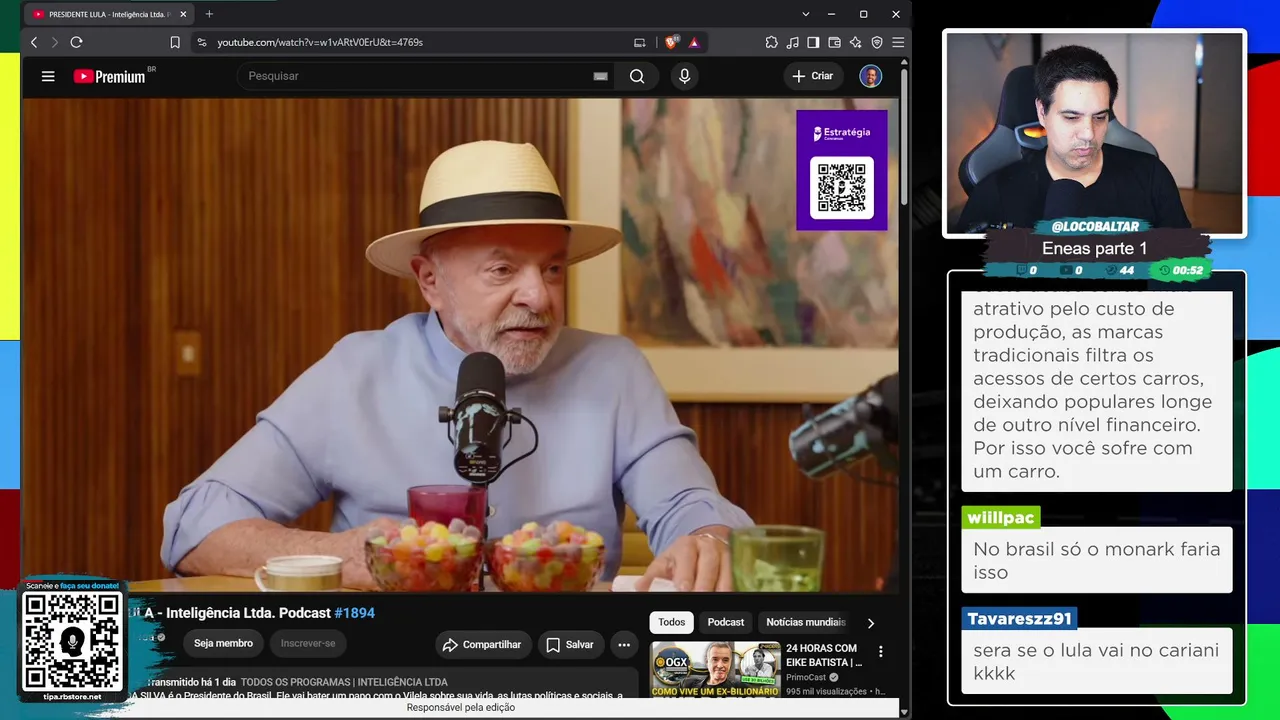Screen dimensions: 1280x720
Task: Click the cast icon in address bar
Action: pos(640,42)
